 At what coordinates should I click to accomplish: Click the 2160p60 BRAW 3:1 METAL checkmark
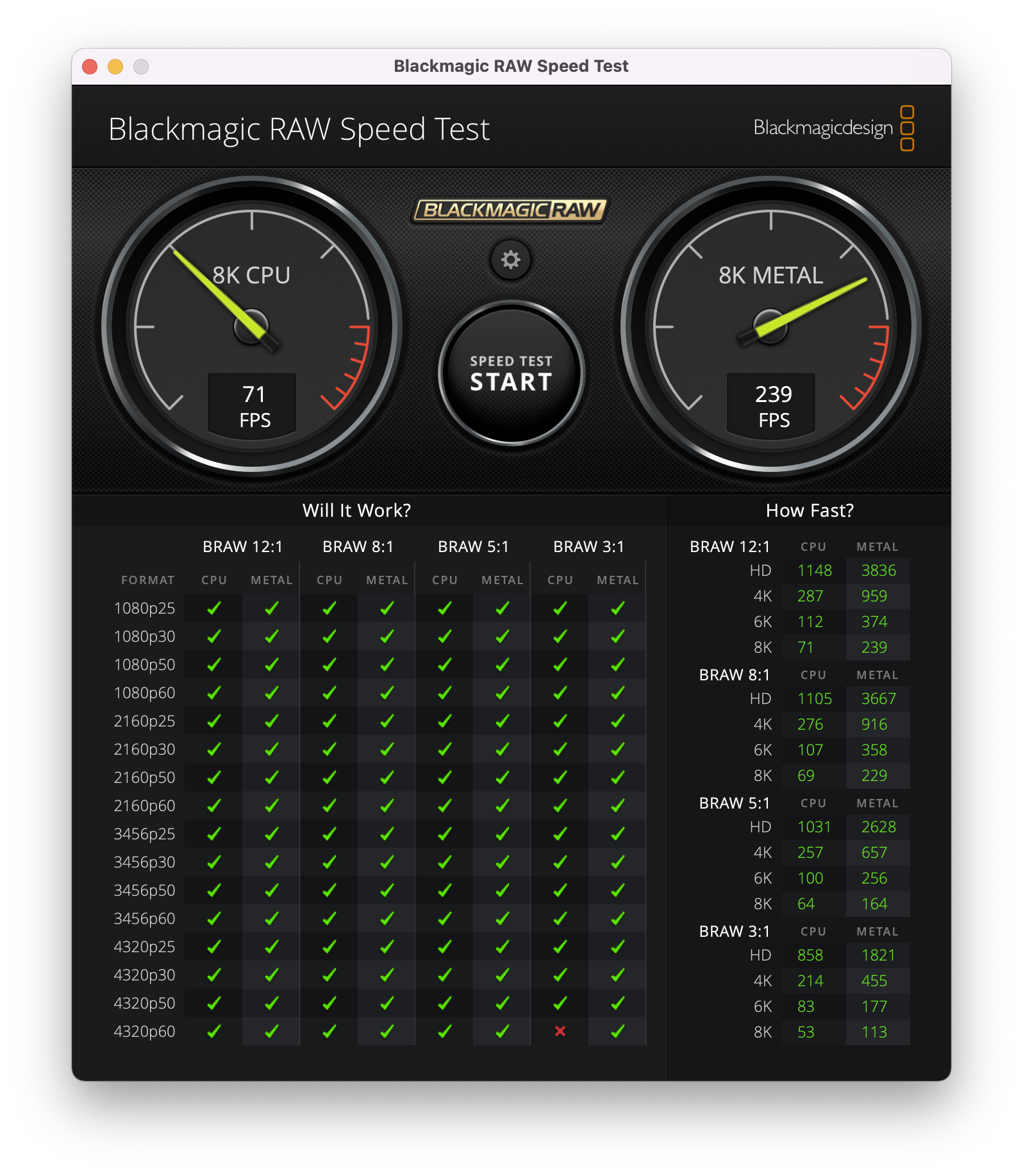tap(618, 805)
